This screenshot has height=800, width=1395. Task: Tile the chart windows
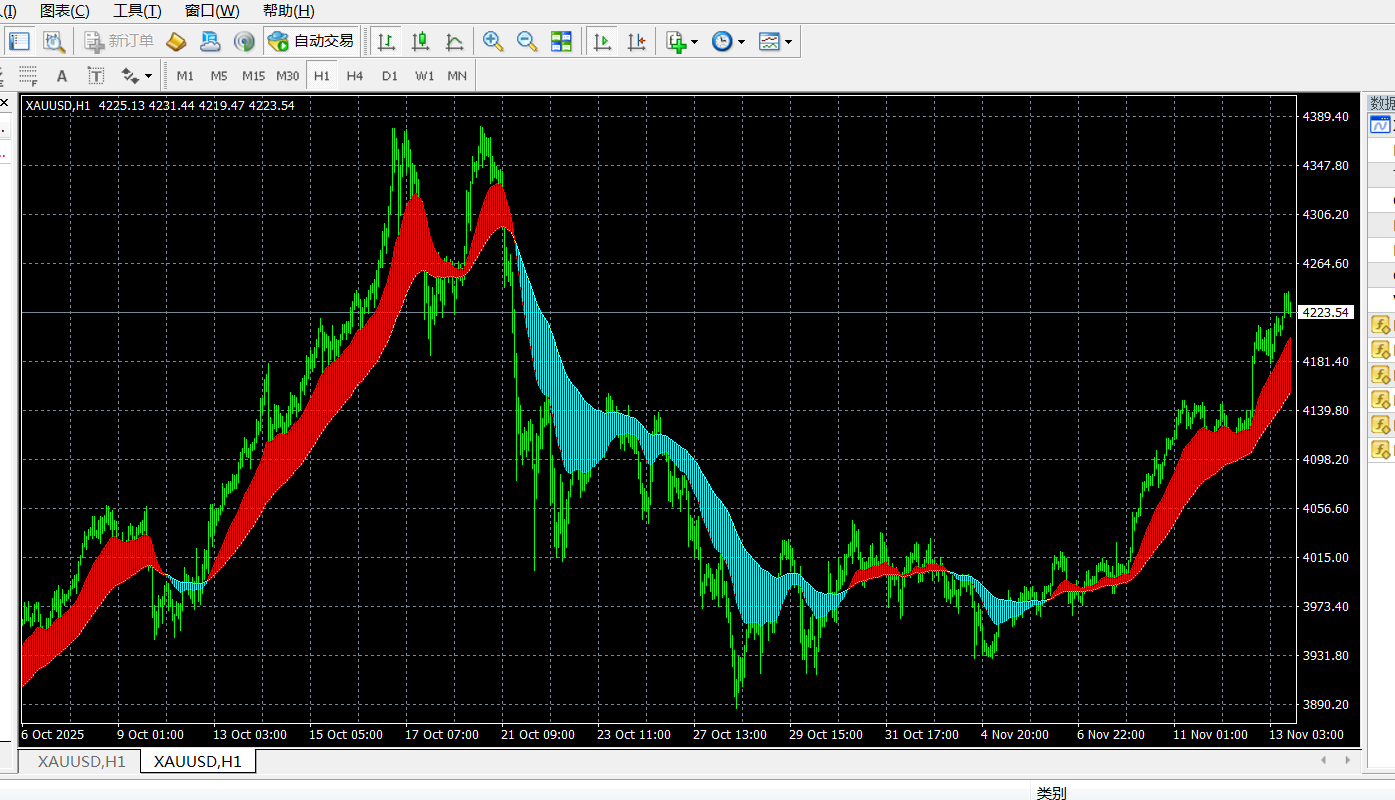pyautogui.click(x=561, y=41)
